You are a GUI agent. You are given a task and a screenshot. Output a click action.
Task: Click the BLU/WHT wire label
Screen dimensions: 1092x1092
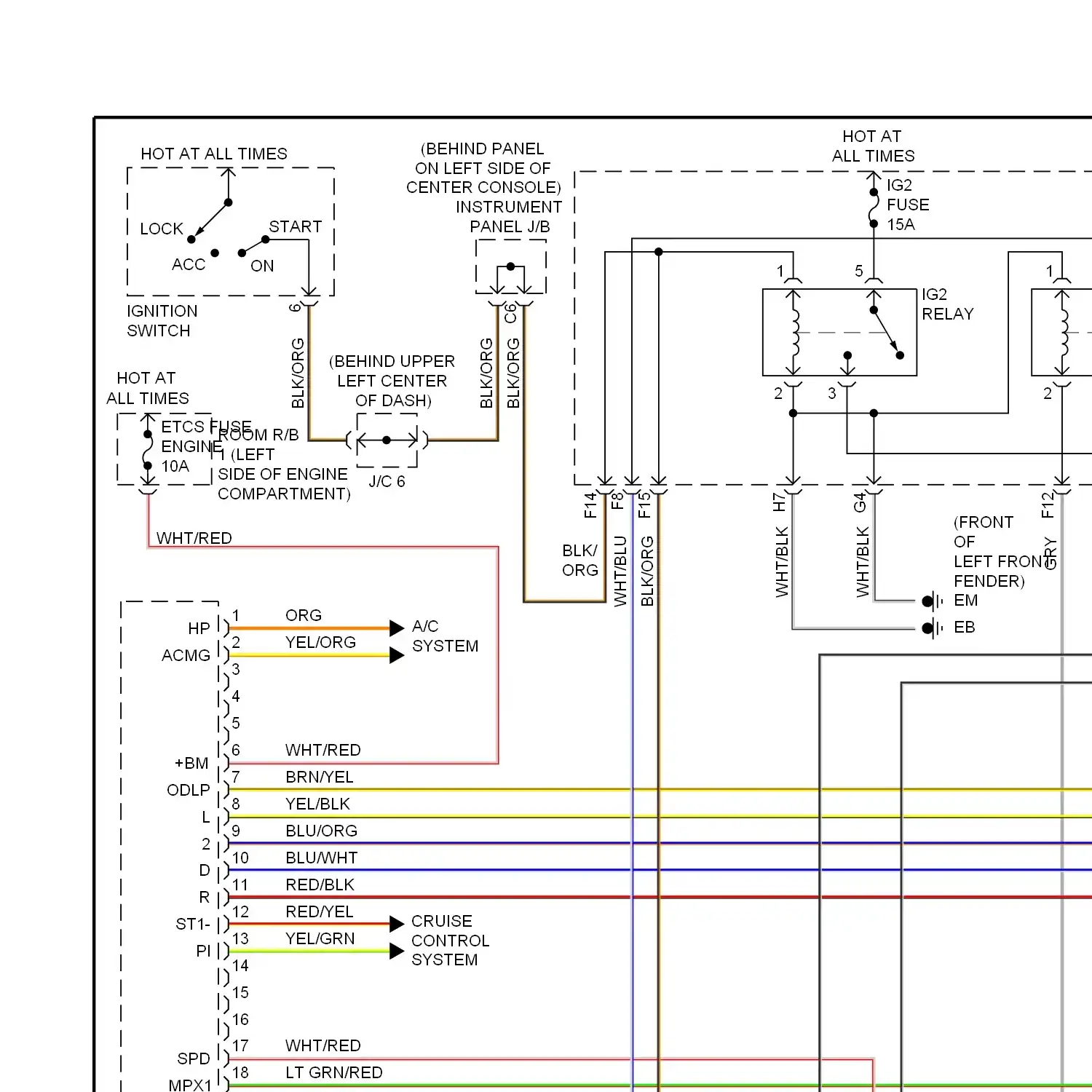tap(321, 858)
